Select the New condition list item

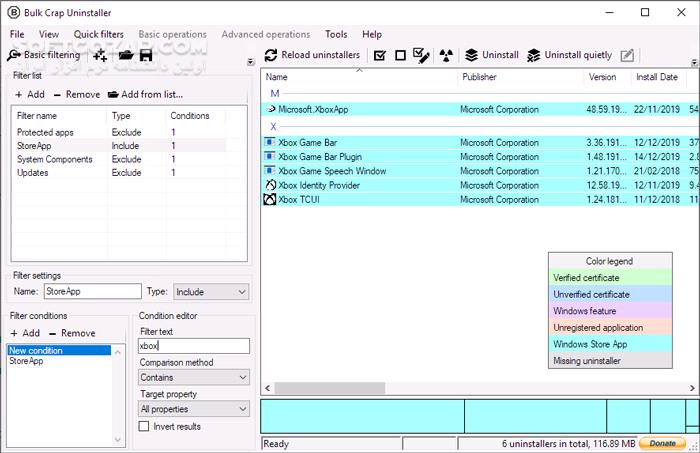59,350
